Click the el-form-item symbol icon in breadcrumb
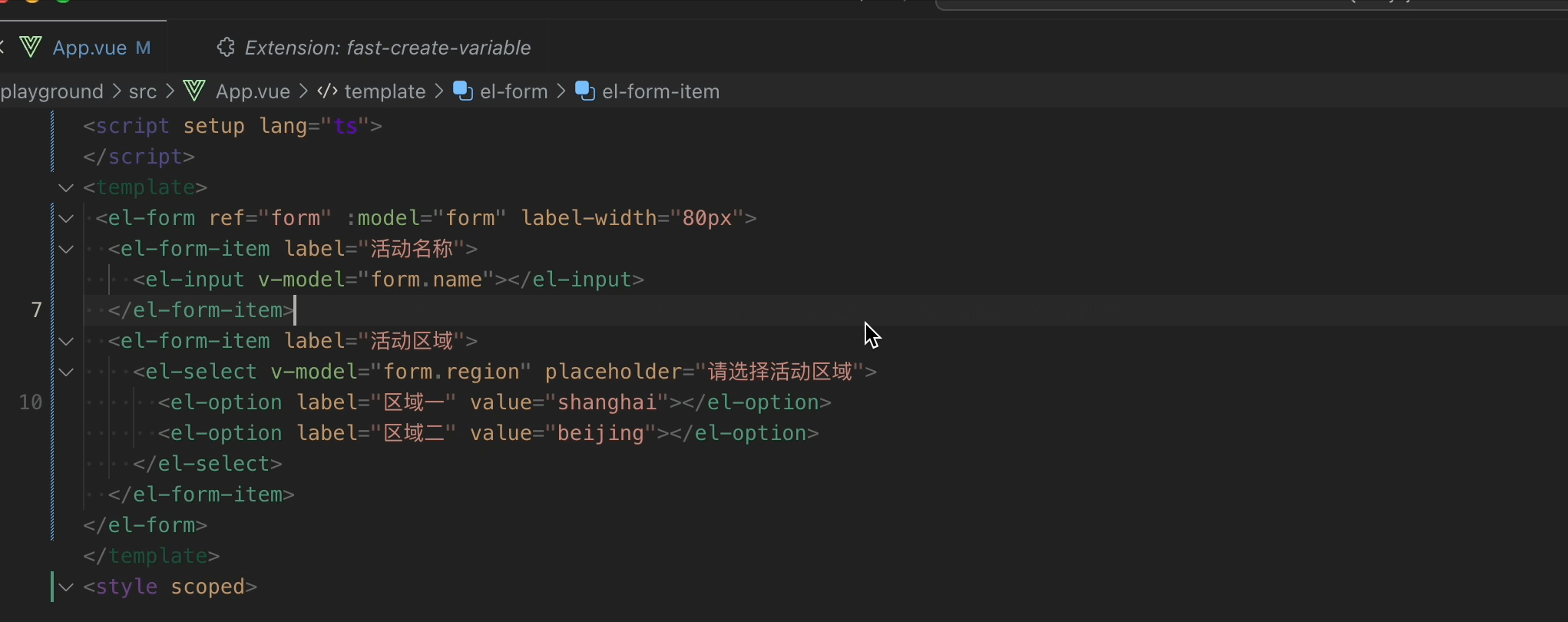This screenshot has width=1568, height=622. 585,91
